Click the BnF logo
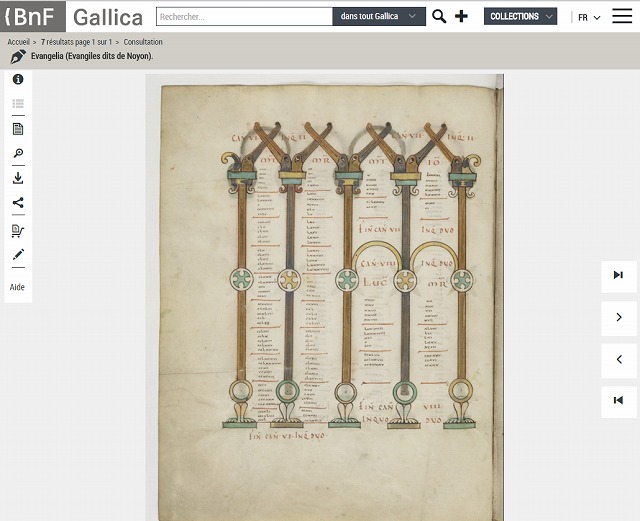Image resolution: width=640 pixels, height=521 pixels. coord(33,16)
